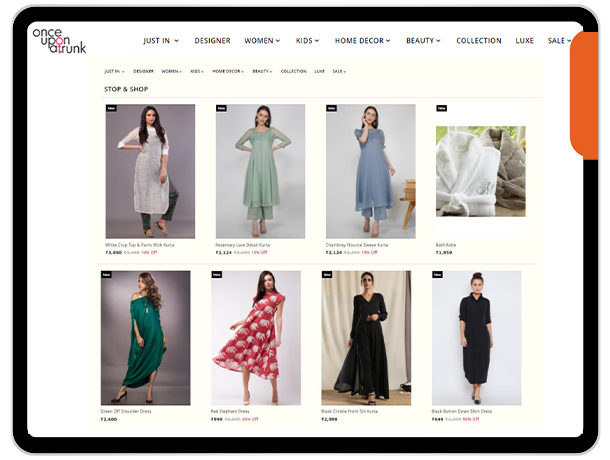Expand HOME DECOR in the top navigation

pyautogui.click(x=363, y=41)
